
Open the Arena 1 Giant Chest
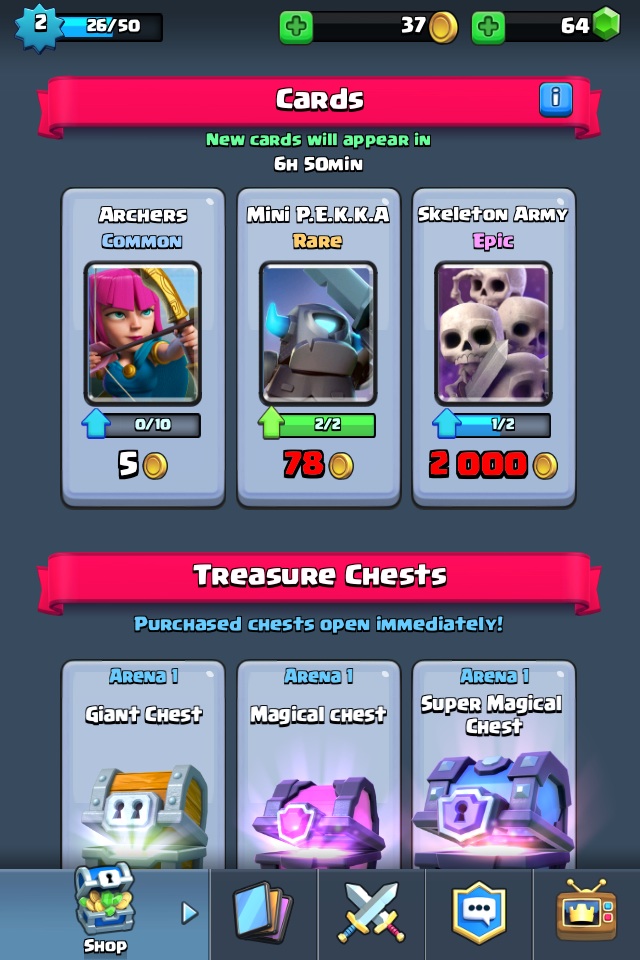coord(143,764)
